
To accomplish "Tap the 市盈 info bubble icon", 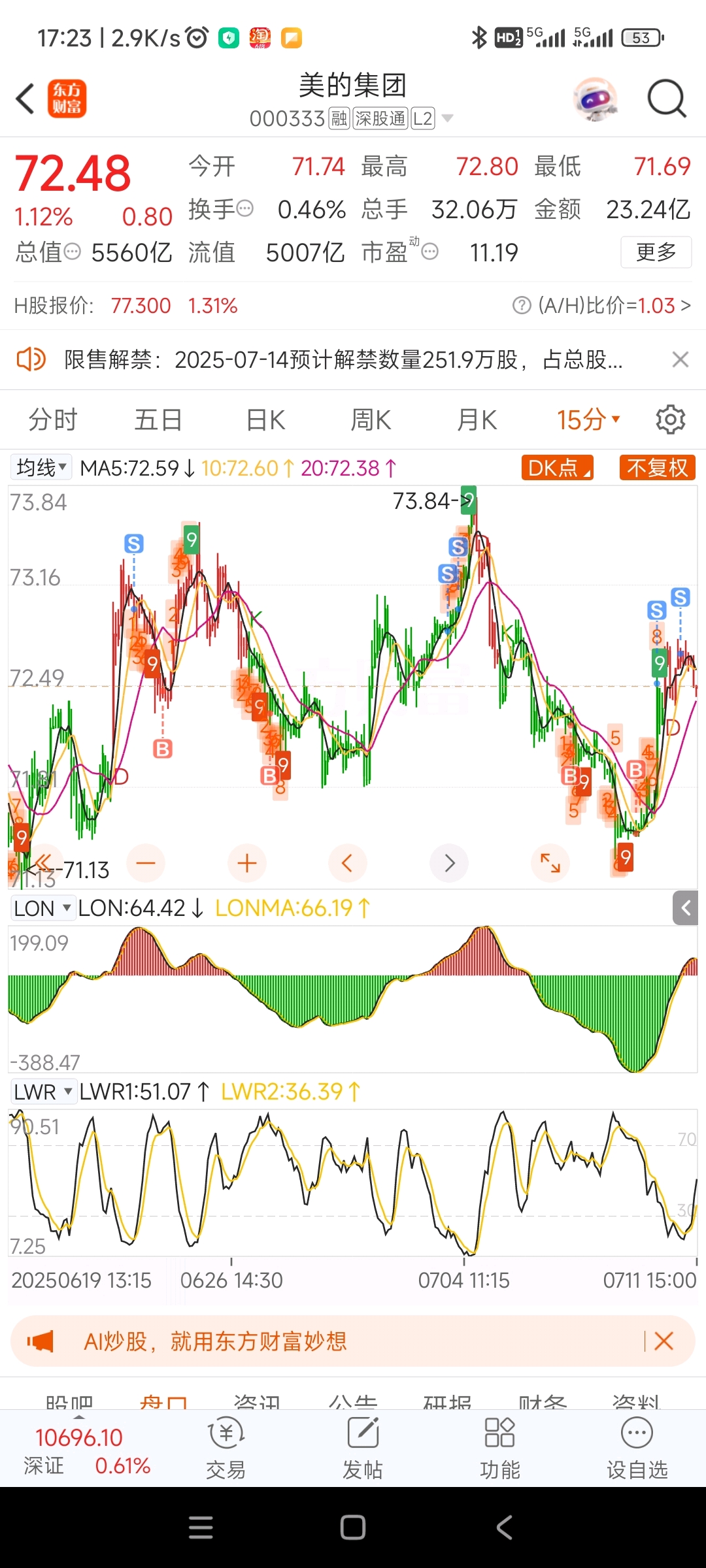I will (430, 252).
